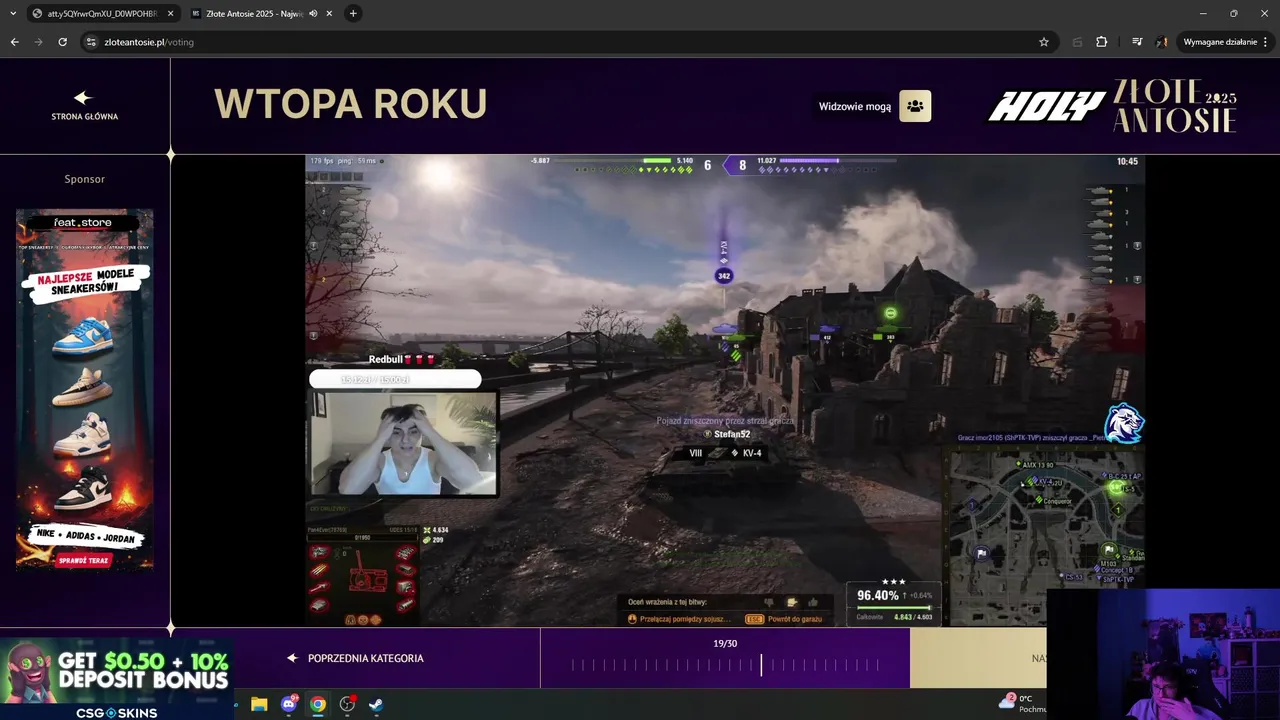Select the Złote Antosie 2025 tab
Screen dimensions: 1280x720
255,14
